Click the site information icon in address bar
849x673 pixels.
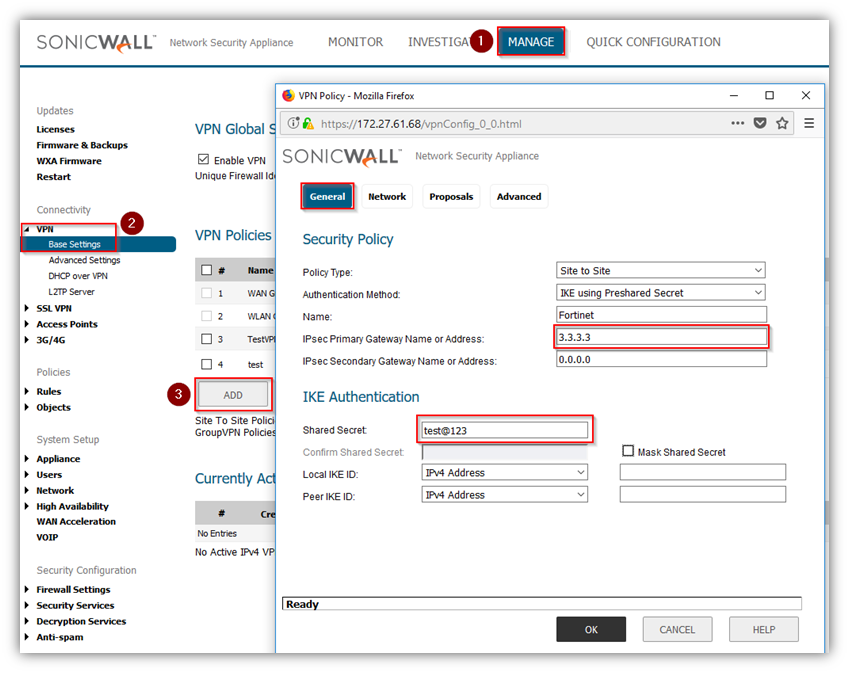tap(292, 123)
